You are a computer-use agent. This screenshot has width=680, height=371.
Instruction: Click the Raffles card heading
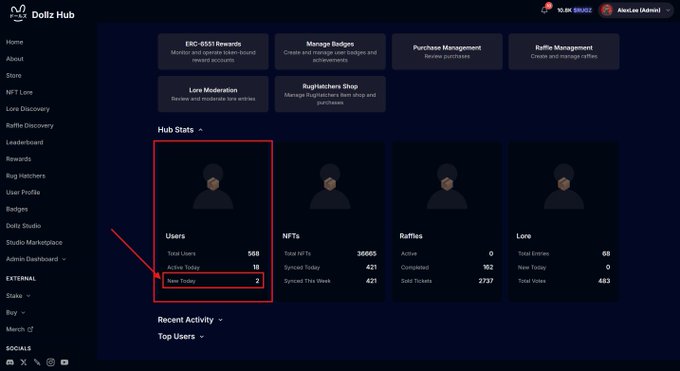(411, 236)
